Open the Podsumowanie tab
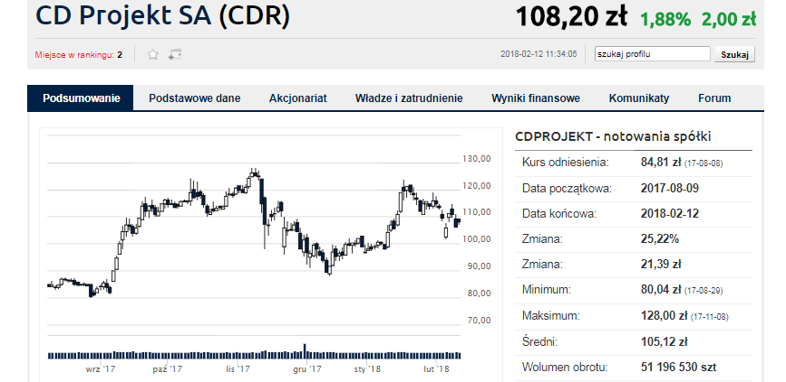The width and height of the screenshot is (786, 382). (x=81, y=98)
